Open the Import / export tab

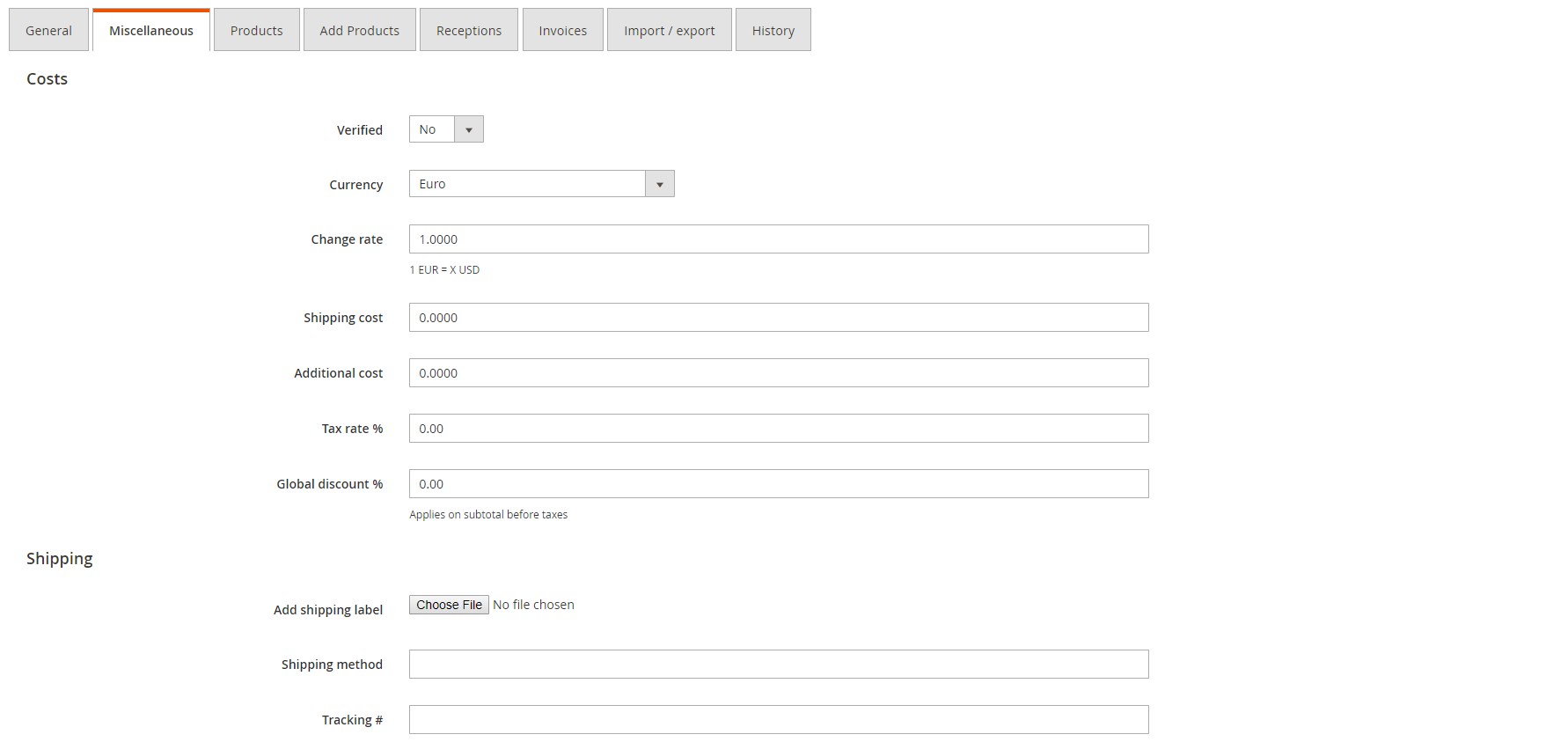click(670, 30)
